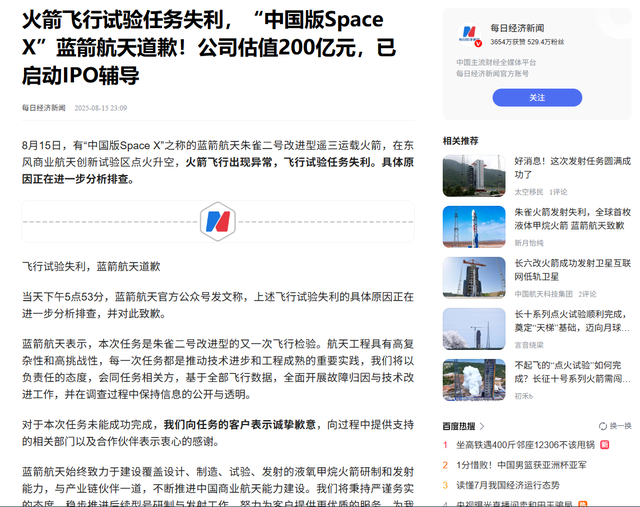Click source 中国航天科技集团 under third recommendation
Screen dimensions: 640x507
click(x=543, y=294)
